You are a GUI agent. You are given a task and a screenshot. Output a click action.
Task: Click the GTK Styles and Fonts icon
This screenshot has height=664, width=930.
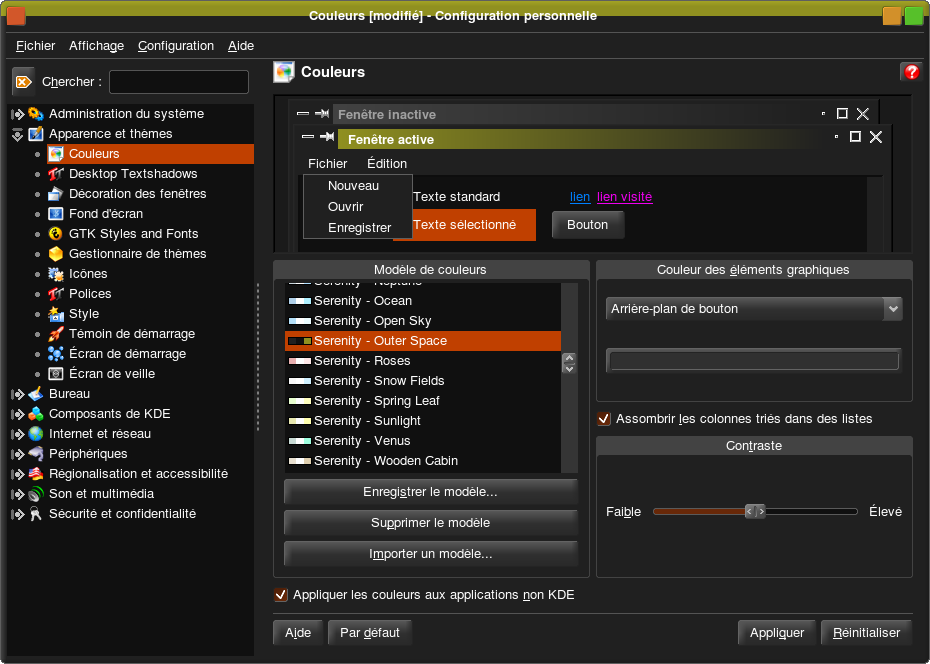[x=56, y=234]
